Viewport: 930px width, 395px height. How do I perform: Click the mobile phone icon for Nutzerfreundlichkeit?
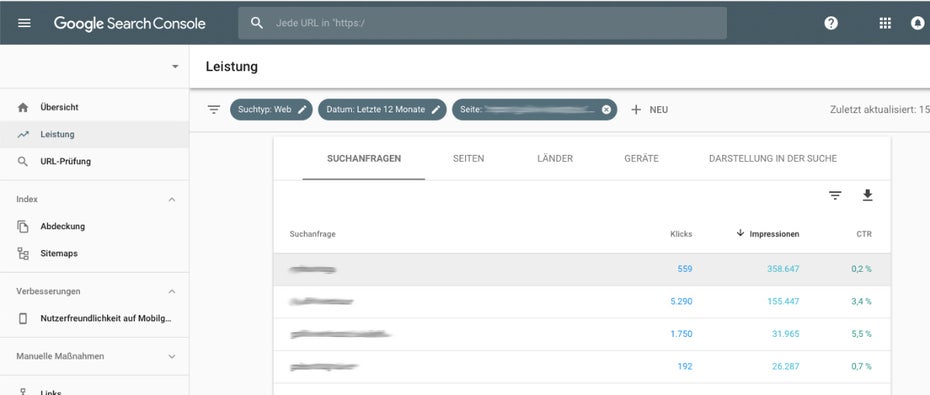[x=23, y=318]
